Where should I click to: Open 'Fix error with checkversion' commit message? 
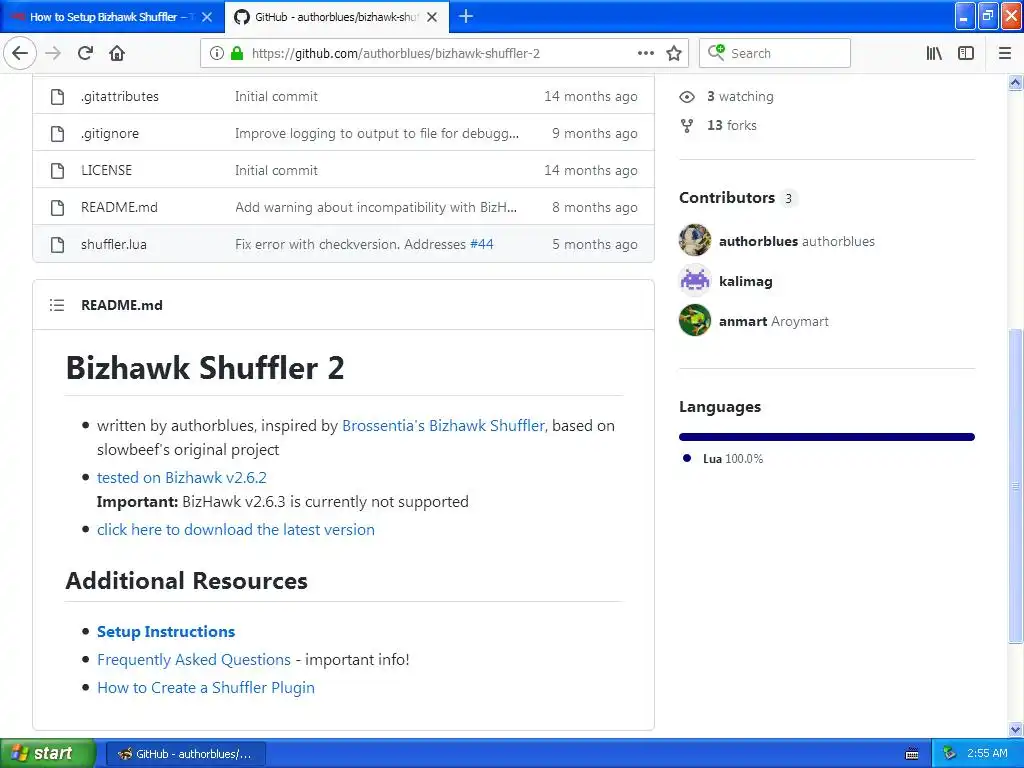click(350, 244)
